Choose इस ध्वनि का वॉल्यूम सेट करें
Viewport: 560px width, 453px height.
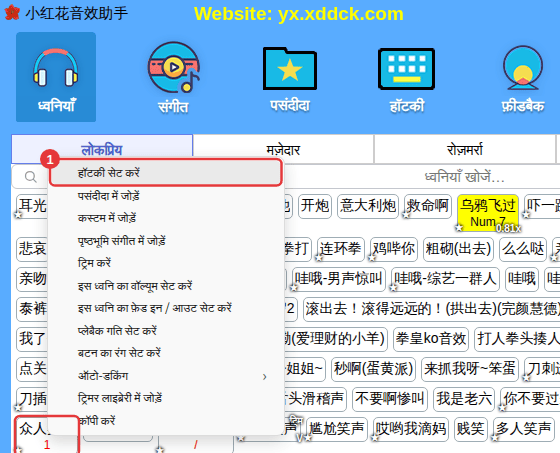point(166,286)
